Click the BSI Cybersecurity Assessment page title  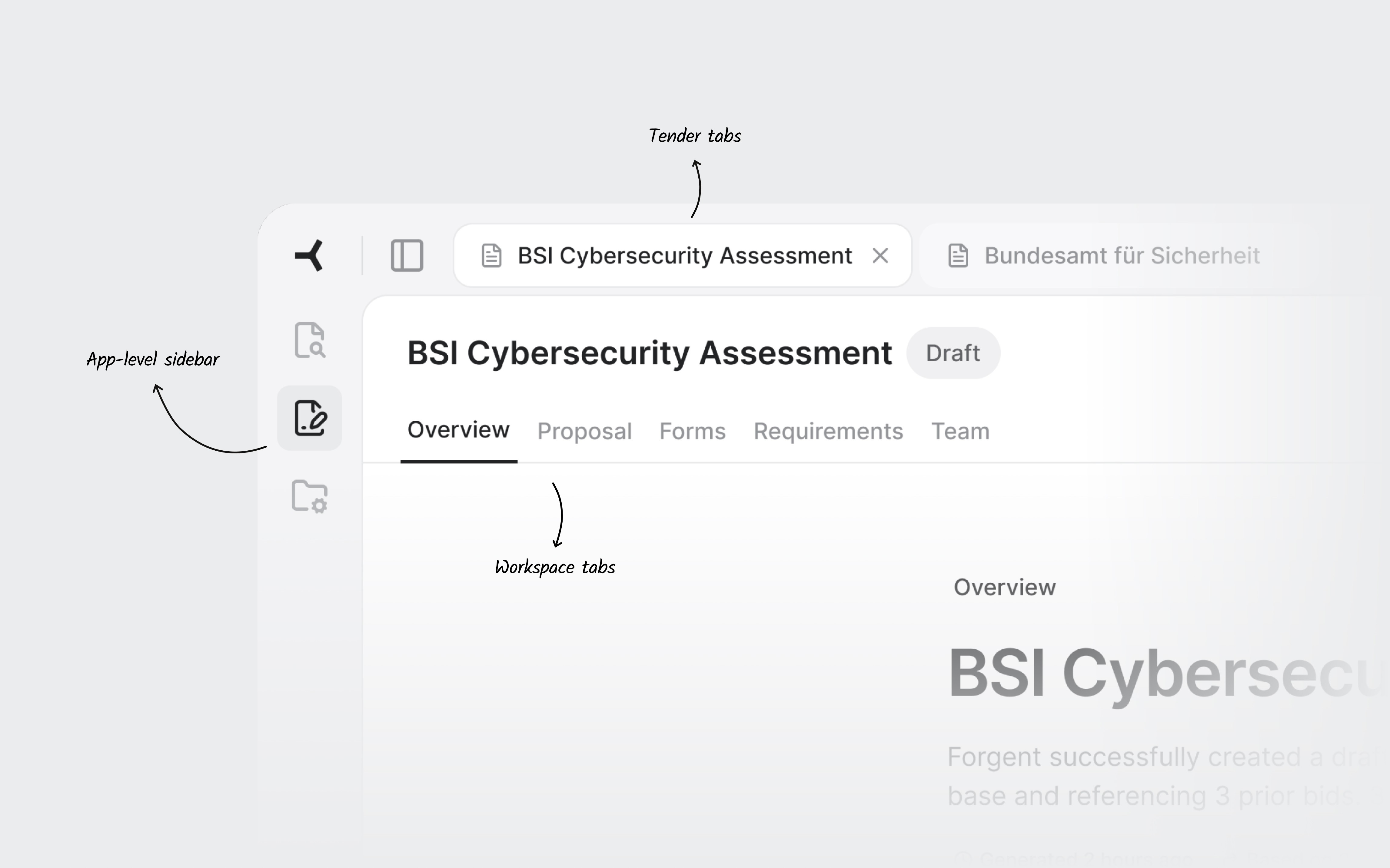tap(649, 353)
